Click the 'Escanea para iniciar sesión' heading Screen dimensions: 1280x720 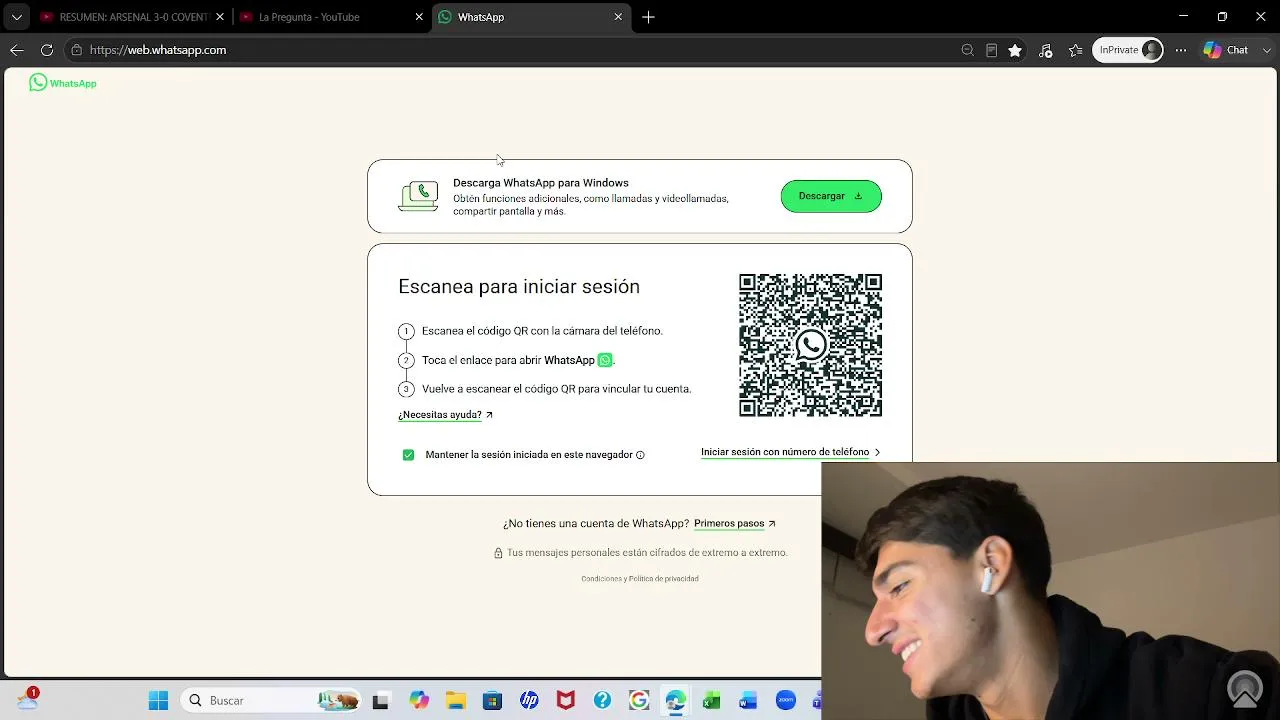point(519,287)
